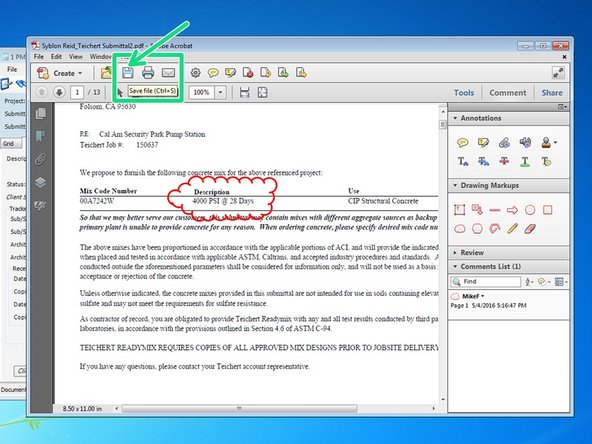
Task: Select the Replace Text tool in Annotations
Action: coord(483,162)
